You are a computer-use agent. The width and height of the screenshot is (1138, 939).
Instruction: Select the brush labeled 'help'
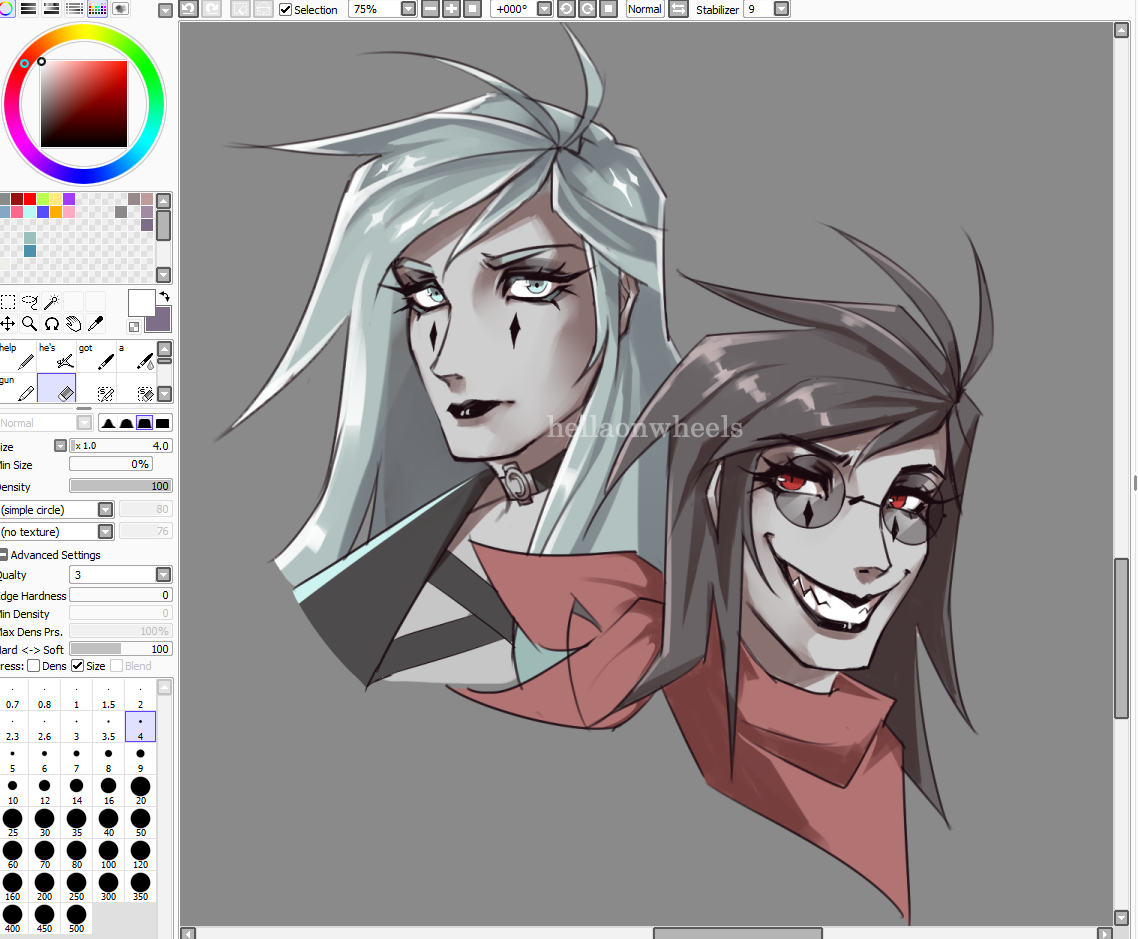coord(19,357)
